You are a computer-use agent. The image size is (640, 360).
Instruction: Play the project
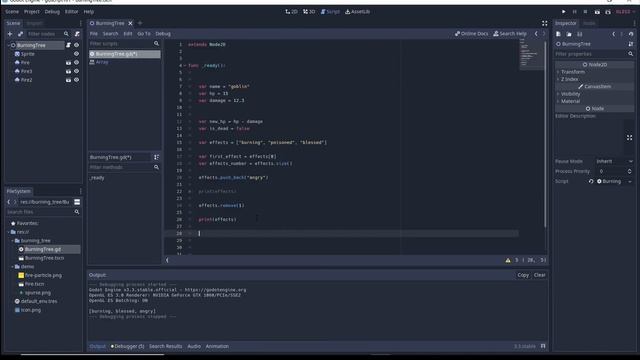(x=564, y=12)
